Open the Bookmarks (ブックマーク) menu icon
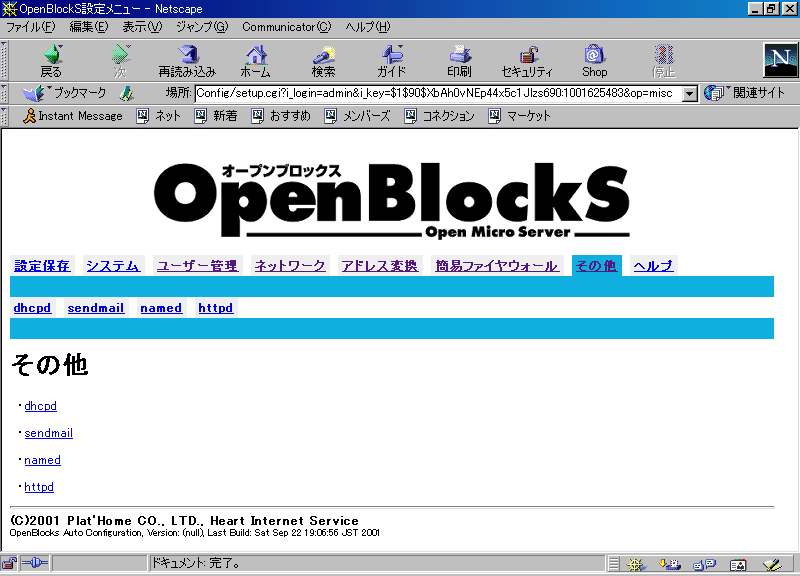The height and width of the screenshot is (576, 800). (64, 93)
